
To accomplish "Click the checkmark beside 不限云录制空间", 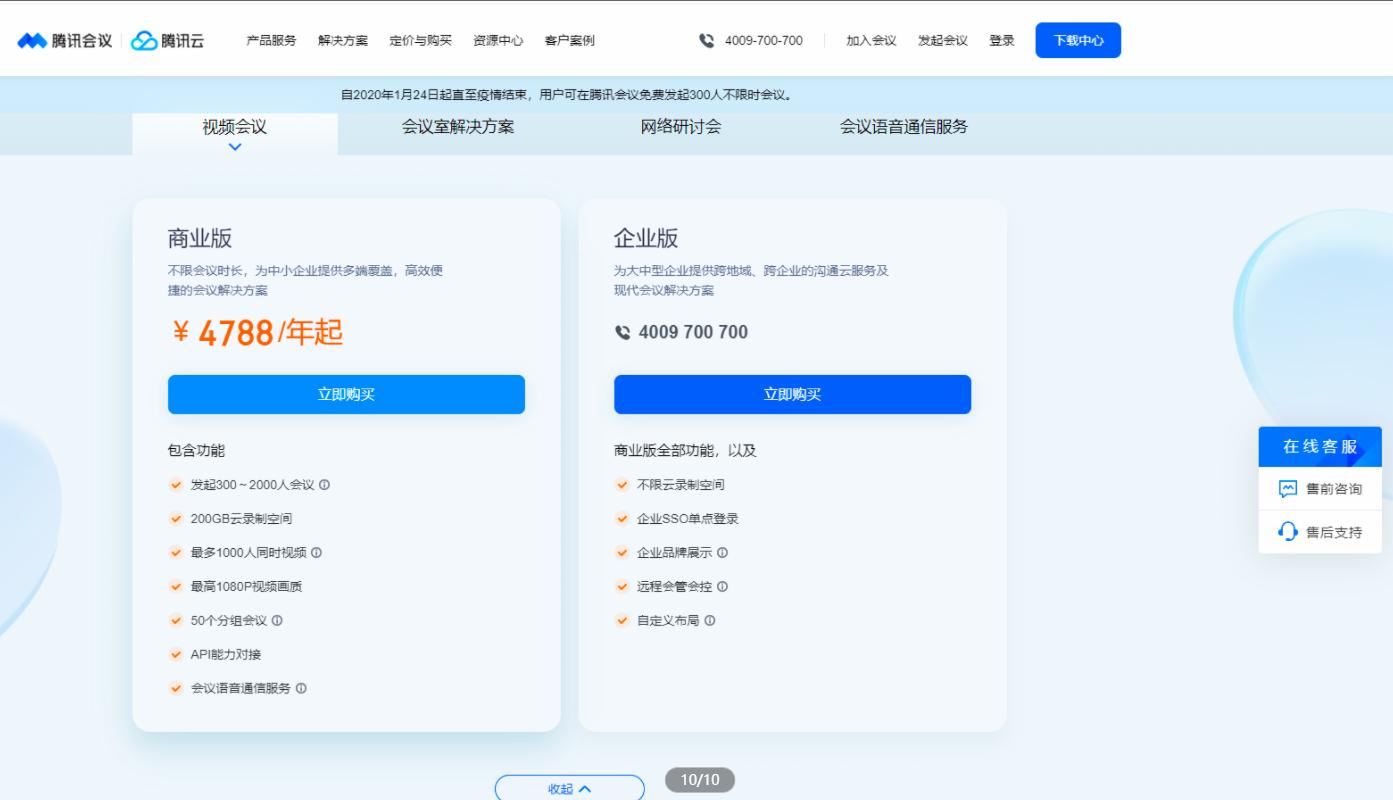I will (621, 483).
